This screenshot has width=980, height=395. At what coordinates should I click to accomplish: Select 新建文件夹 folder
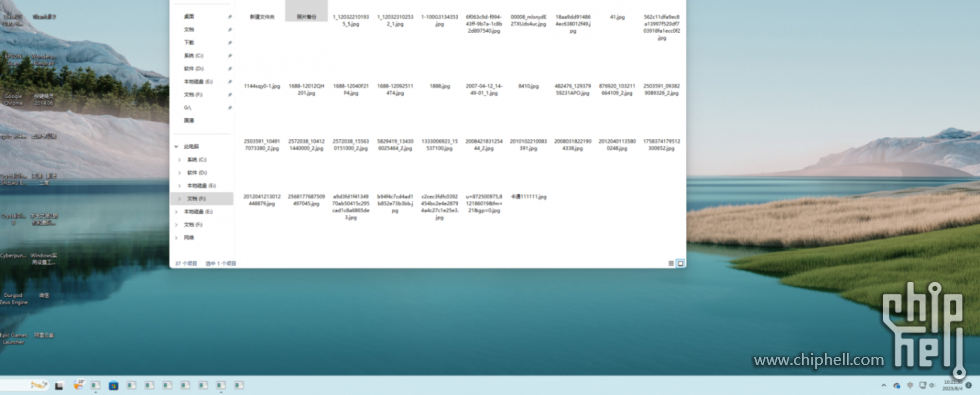point(262,17)
